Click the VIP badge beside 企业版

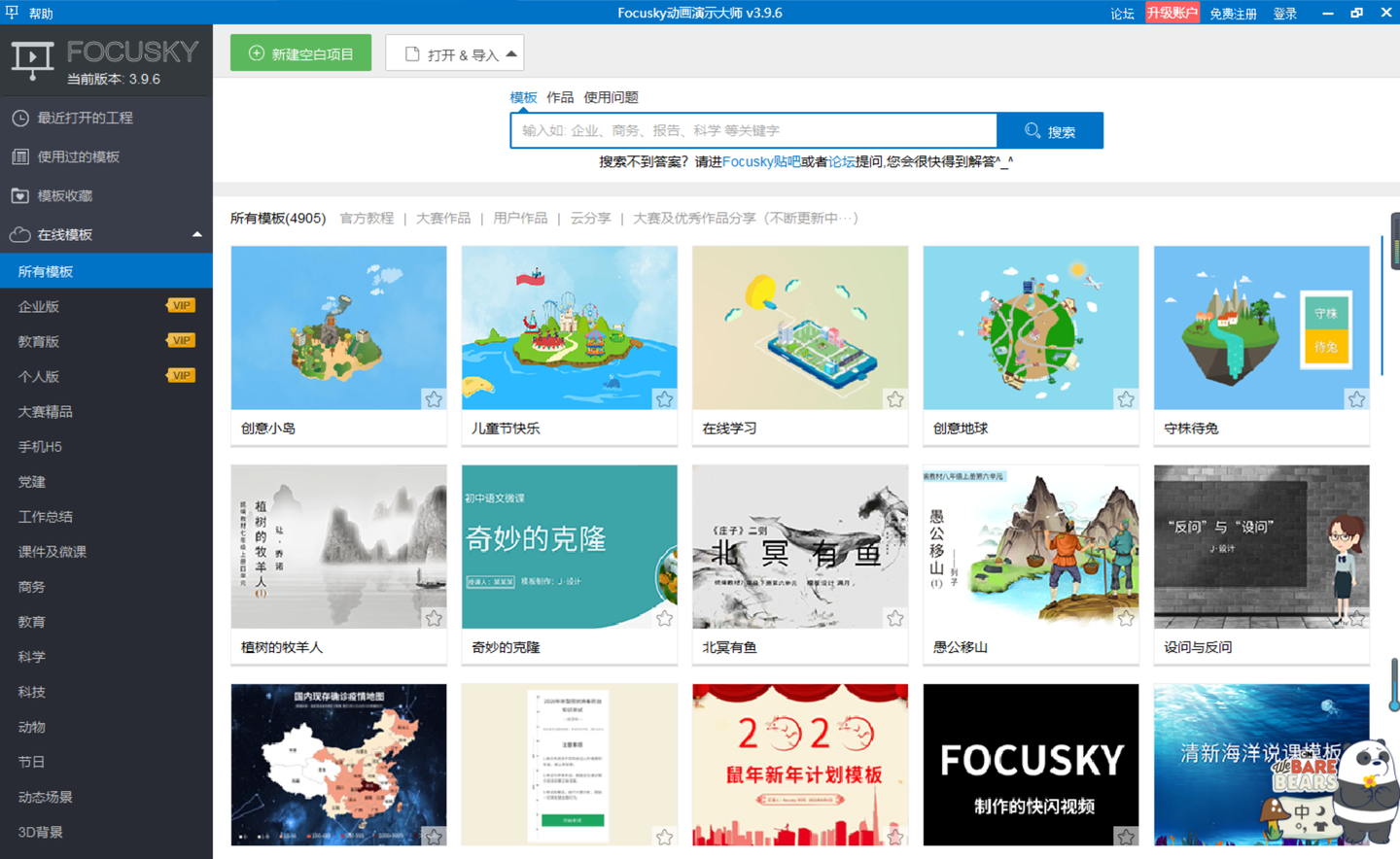[181, 305]
